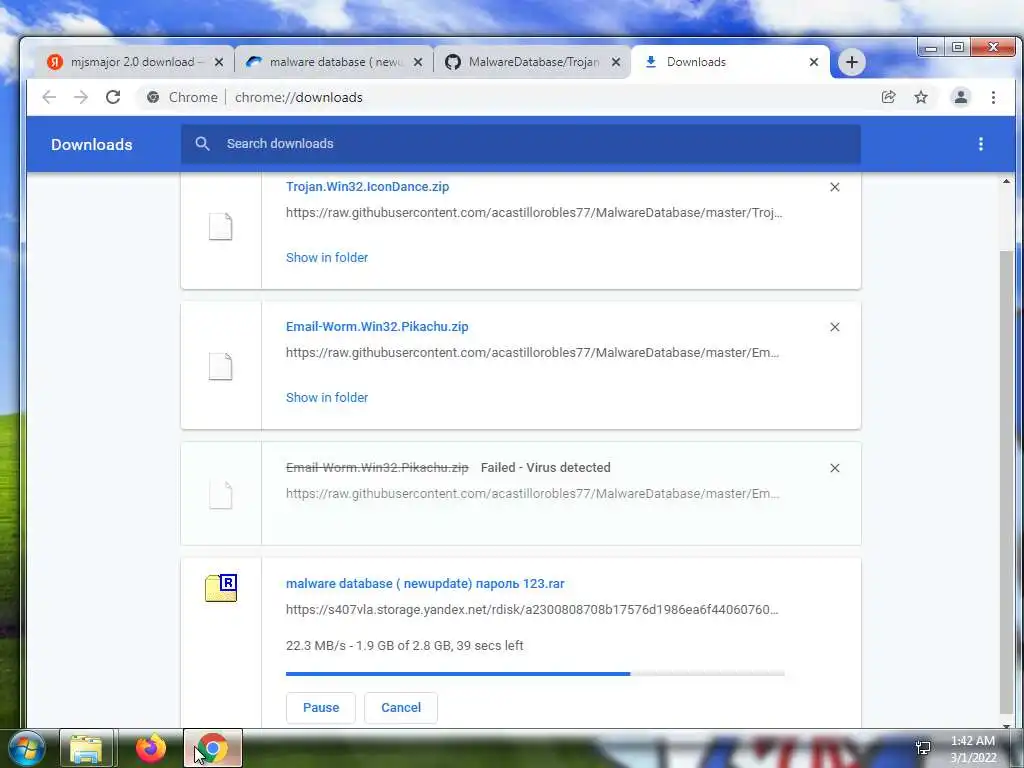Share this page icon
The image size is (1024, 768).
888,97
